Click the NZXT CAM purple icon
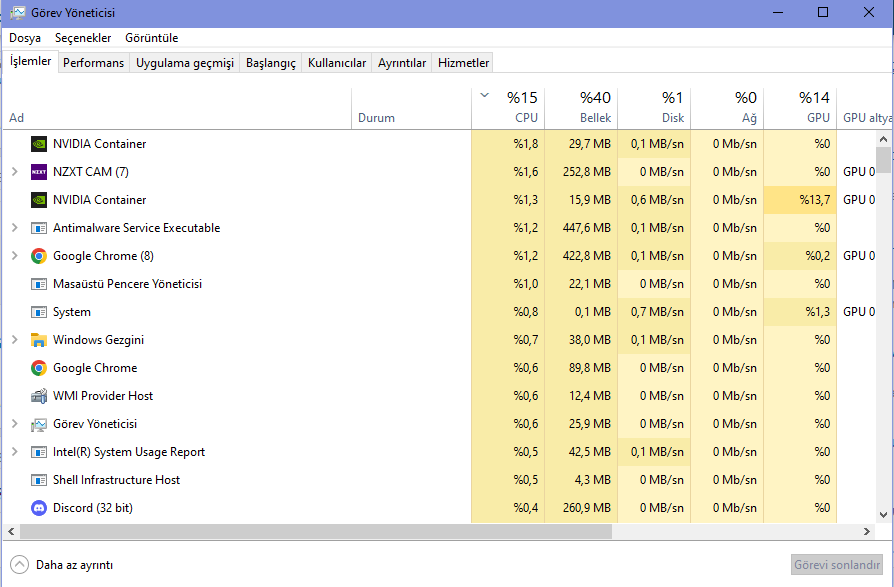The image size is (894, 587). [39, 172]
